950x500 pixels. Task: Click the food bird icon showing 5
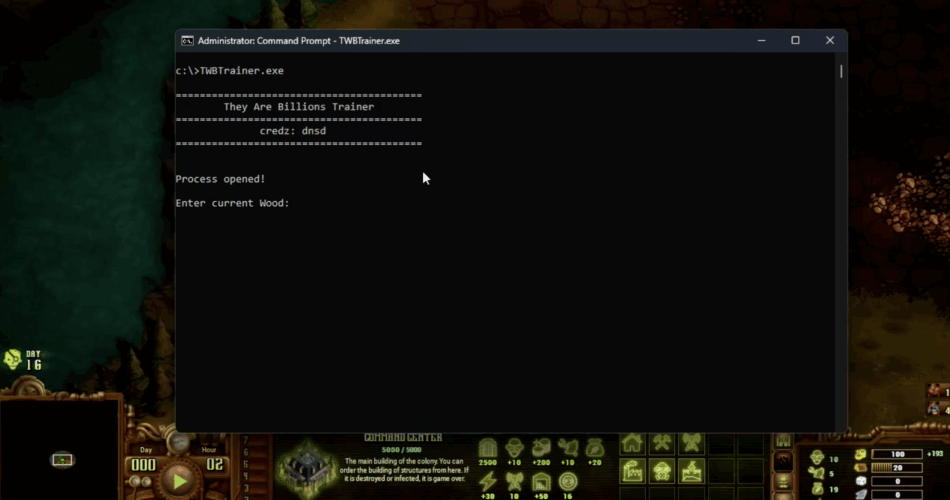[817, 473]
